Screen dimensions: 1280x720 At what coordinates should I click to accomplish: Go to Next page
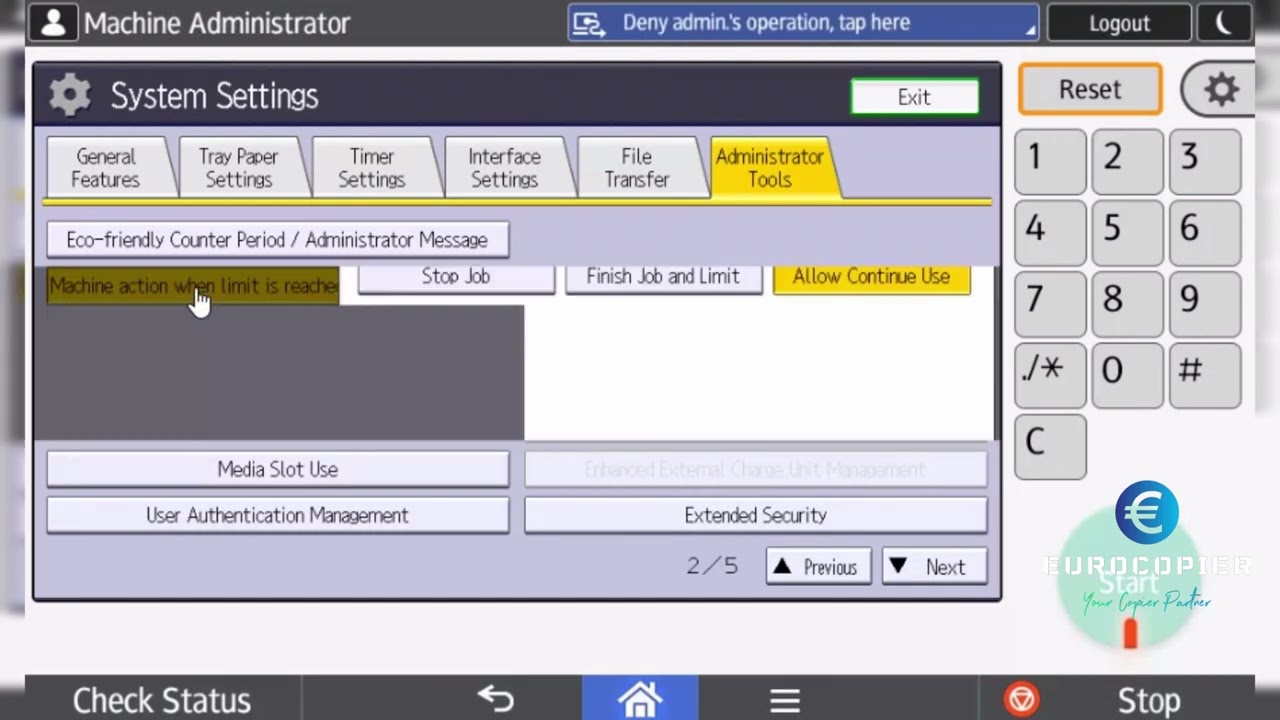pos(934,567)
